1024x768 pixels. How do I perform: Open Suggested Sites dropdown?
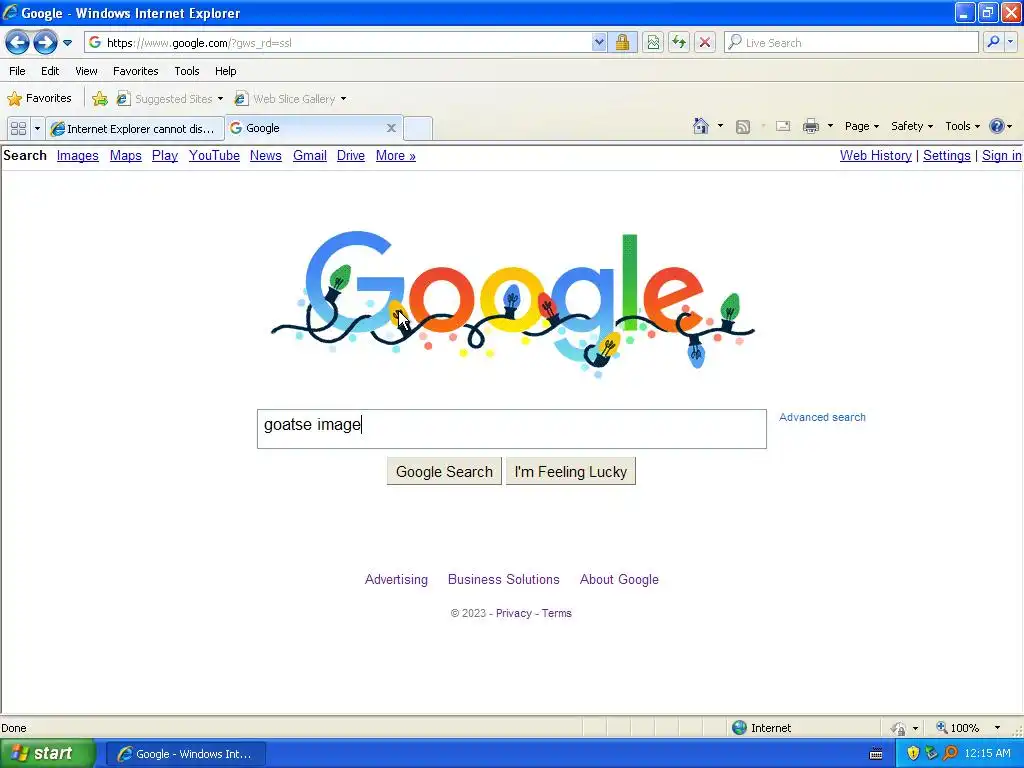pos(170,99)
